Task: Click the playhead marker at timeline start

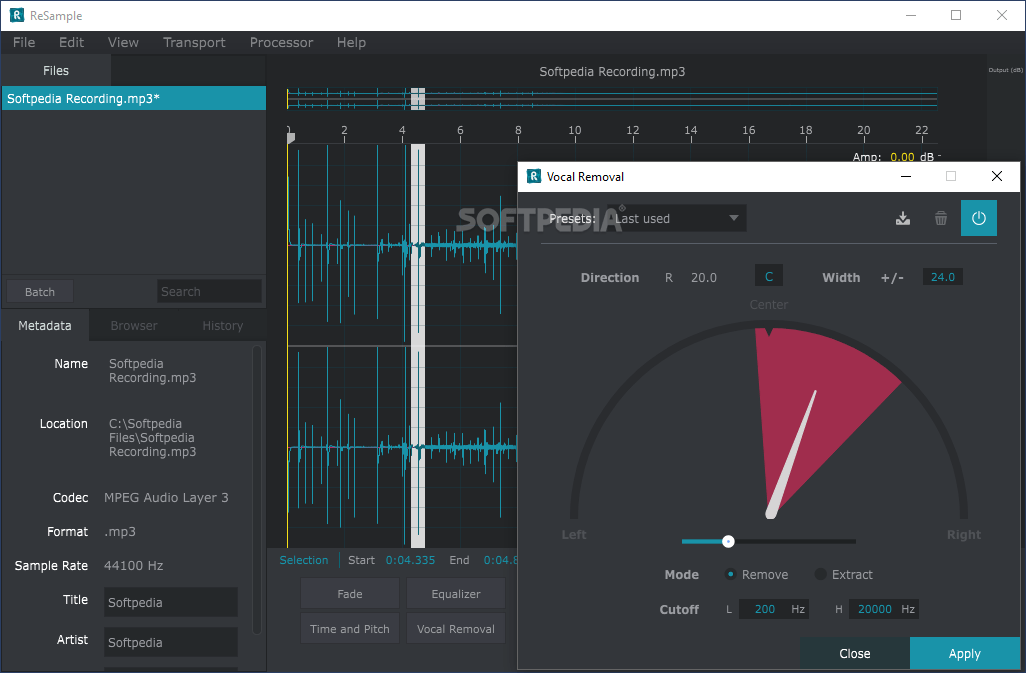Action: (291, 137)
